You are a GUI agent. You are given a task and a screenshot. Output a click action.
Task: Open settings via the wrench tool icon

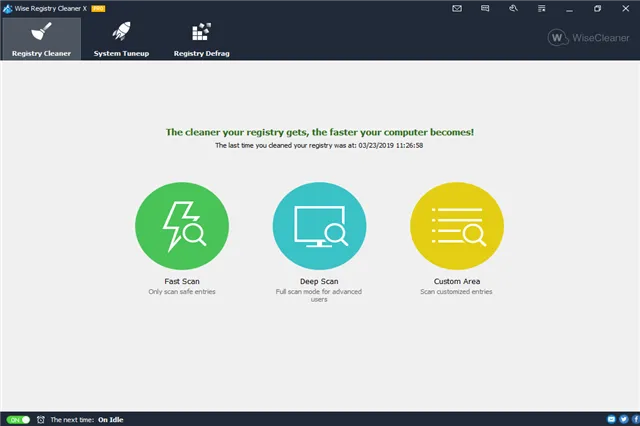(x=513, y=8)
